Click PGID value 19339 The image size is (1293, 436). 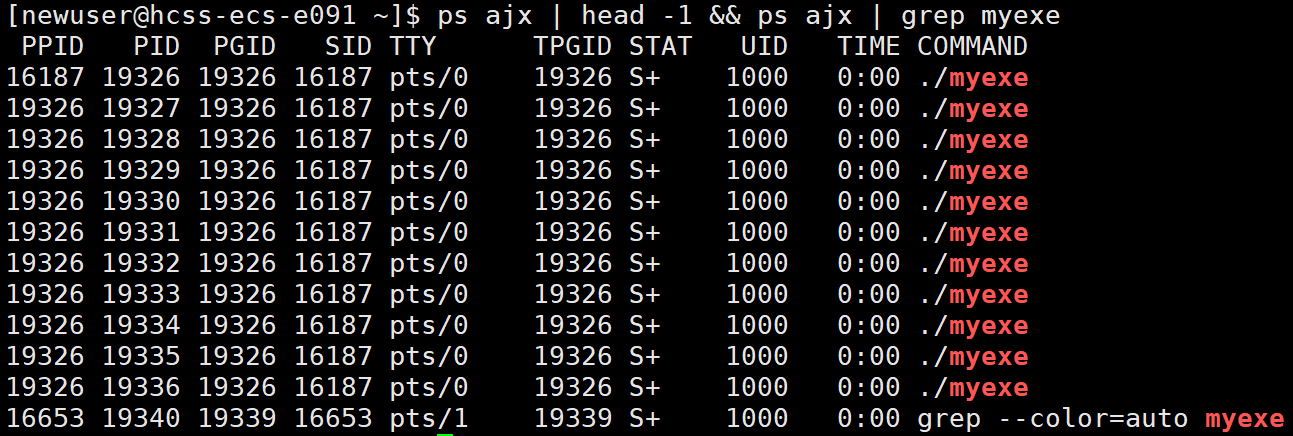pyautogui.click(x=237, y=418)
